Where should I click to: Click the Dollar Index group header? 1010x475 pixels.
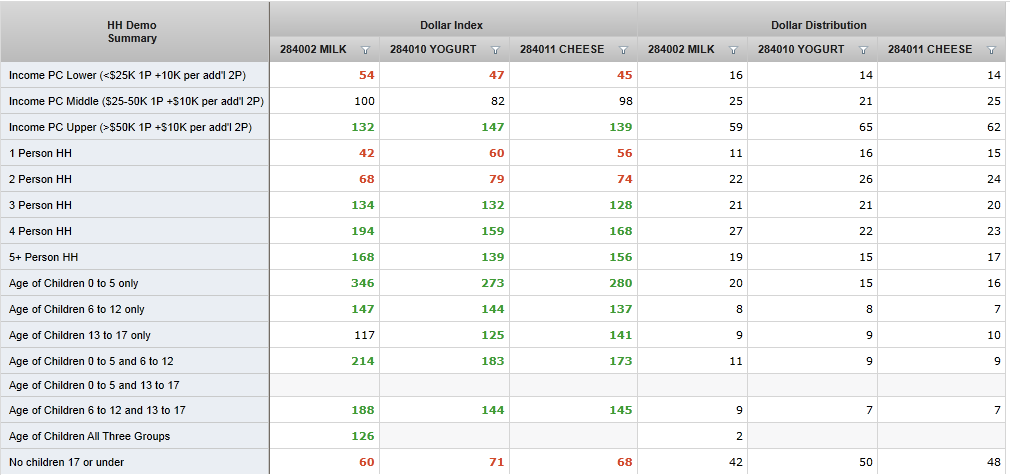452,25
